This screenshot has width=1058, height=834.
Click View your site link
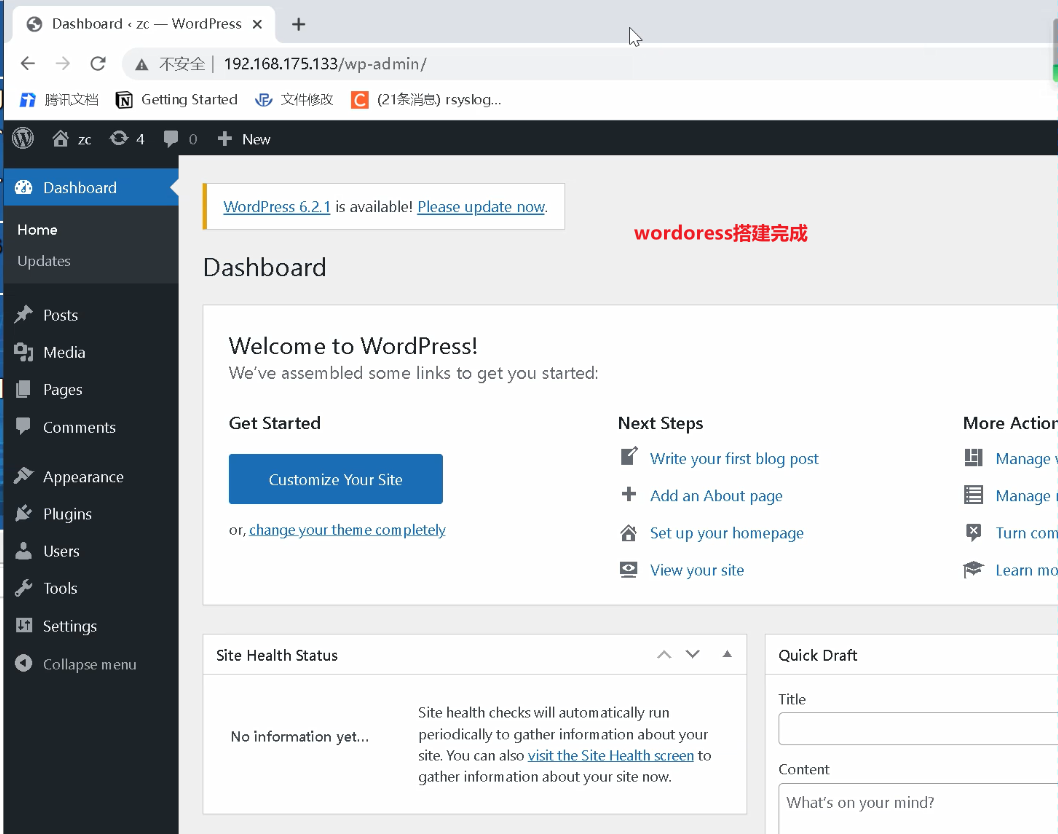[697, 570]
